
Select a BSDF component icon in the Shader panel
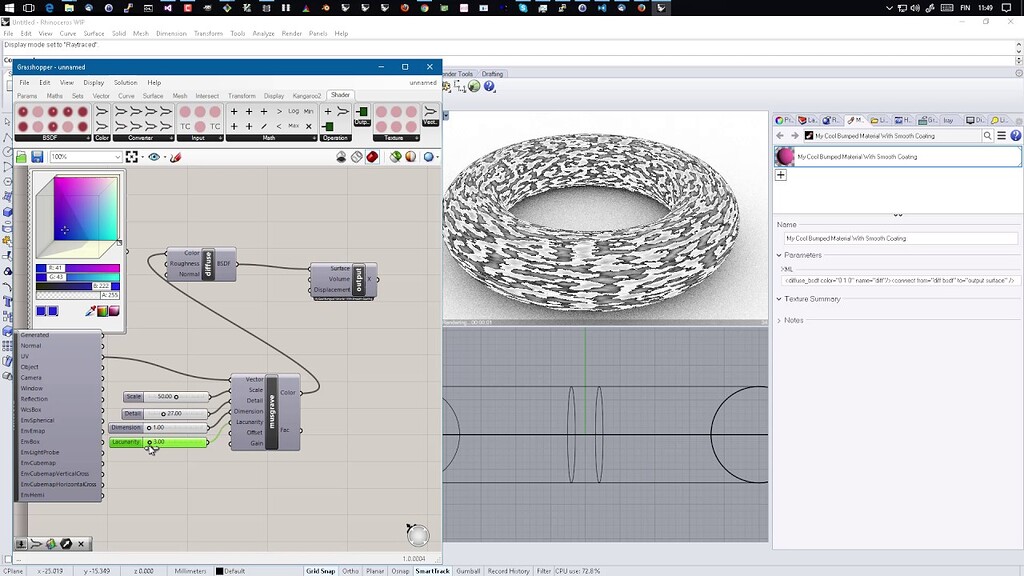click(x=25, y=112)
